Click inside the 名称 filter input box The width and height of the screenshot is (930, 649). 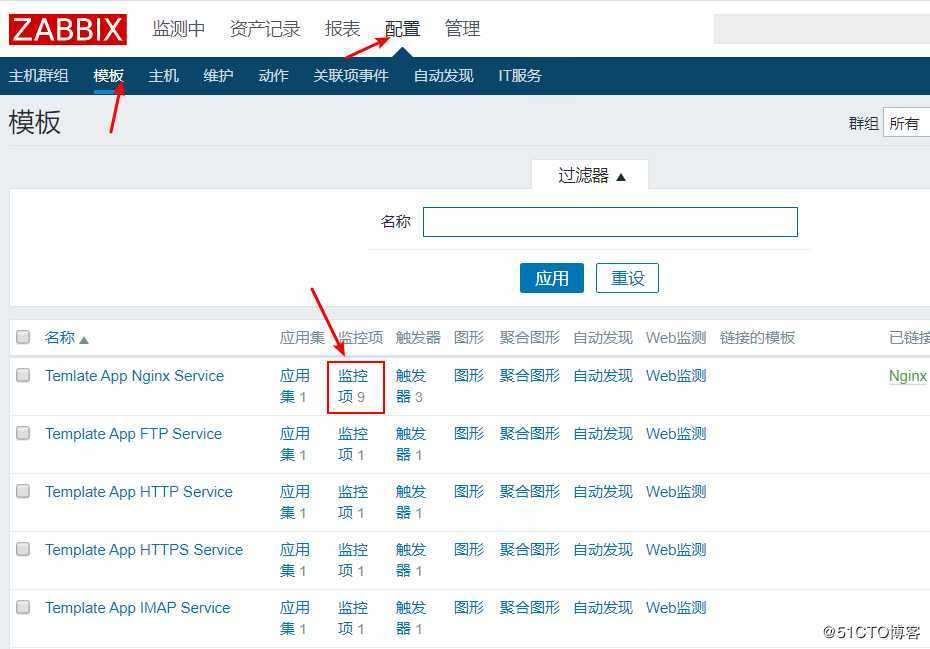click(x=610, y=221)
